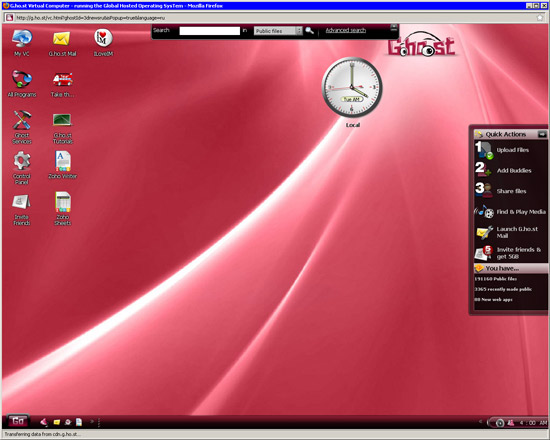550x440 pixels.
Task: Collapse the Quick Actions panel arrow
Action: tap(542, 134)
